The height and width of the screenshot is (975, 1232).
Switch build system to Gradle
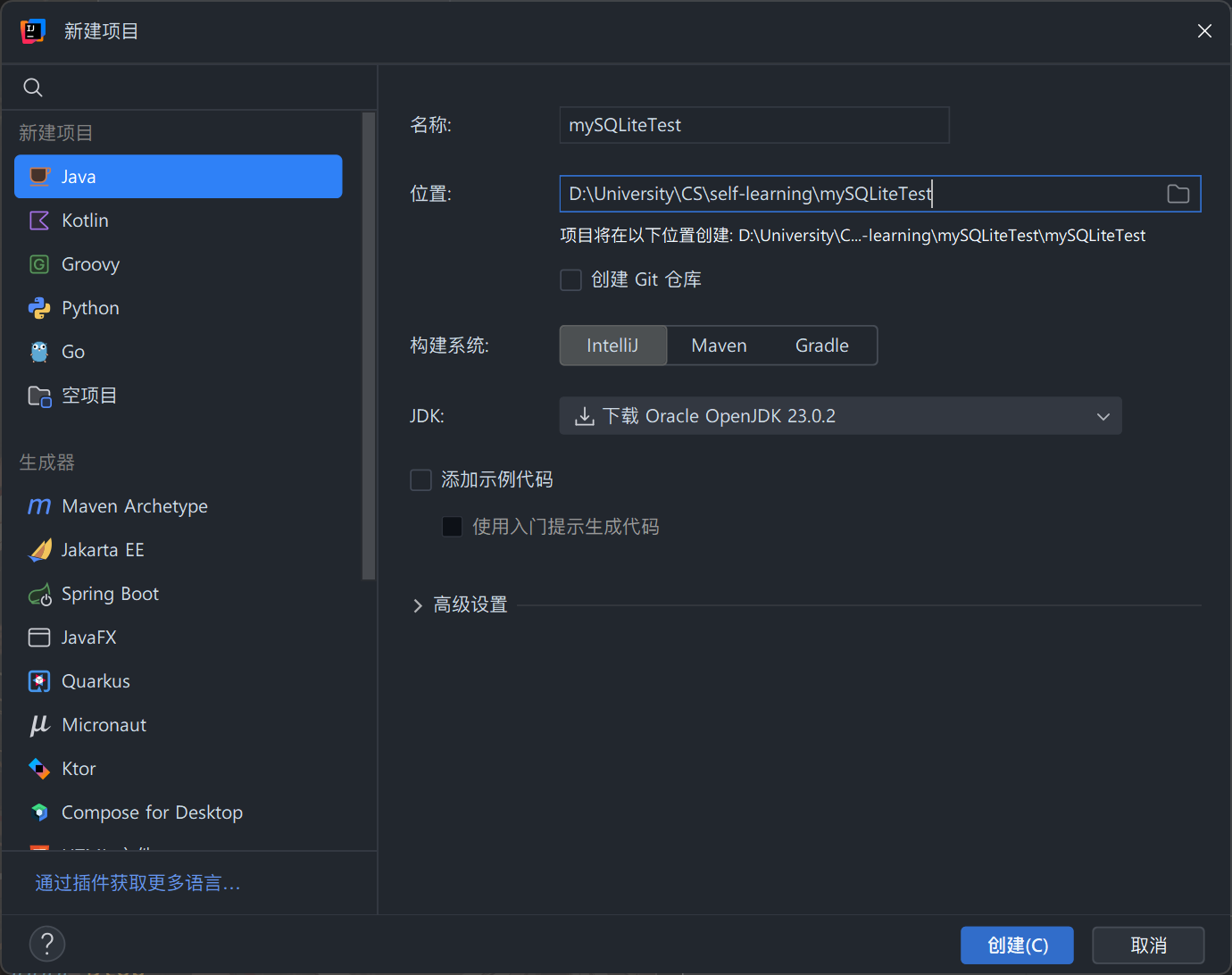coord(821,346)
